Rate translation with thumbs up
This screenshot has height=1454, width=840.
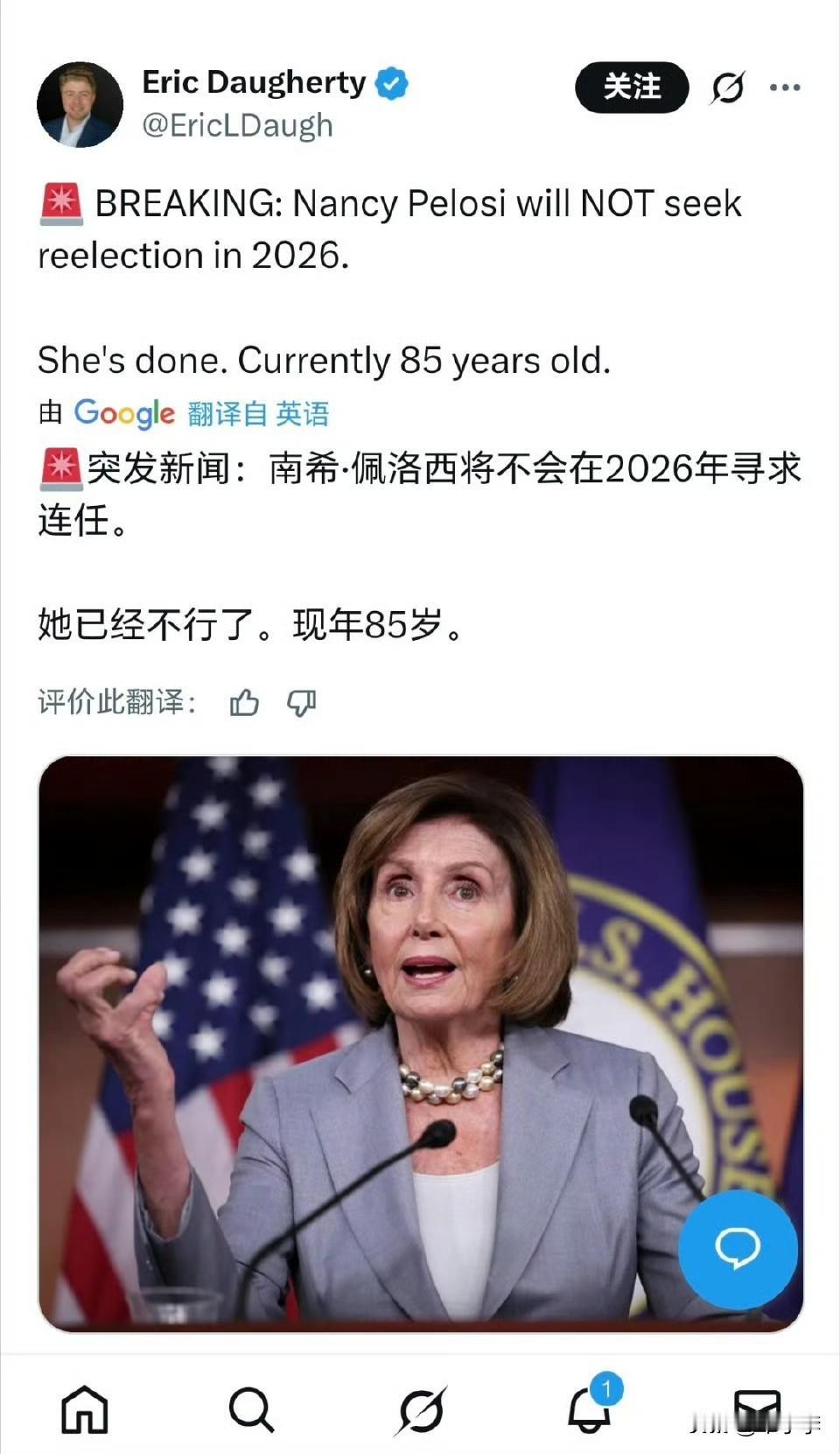point(244,702)
